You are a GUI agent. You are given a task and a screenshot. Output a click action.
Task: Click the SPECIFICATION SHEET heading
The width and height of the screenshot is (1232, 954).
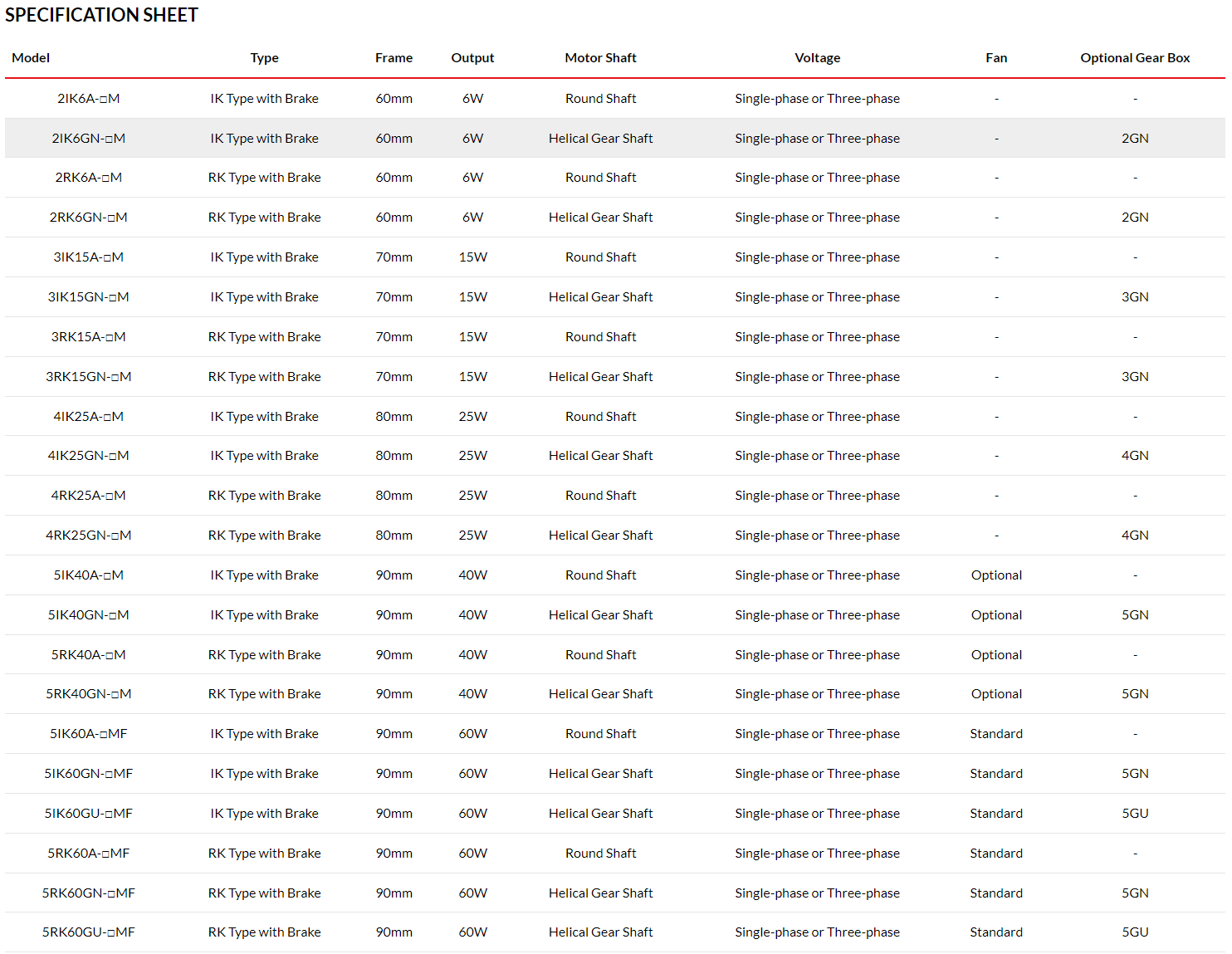point(101,15)
